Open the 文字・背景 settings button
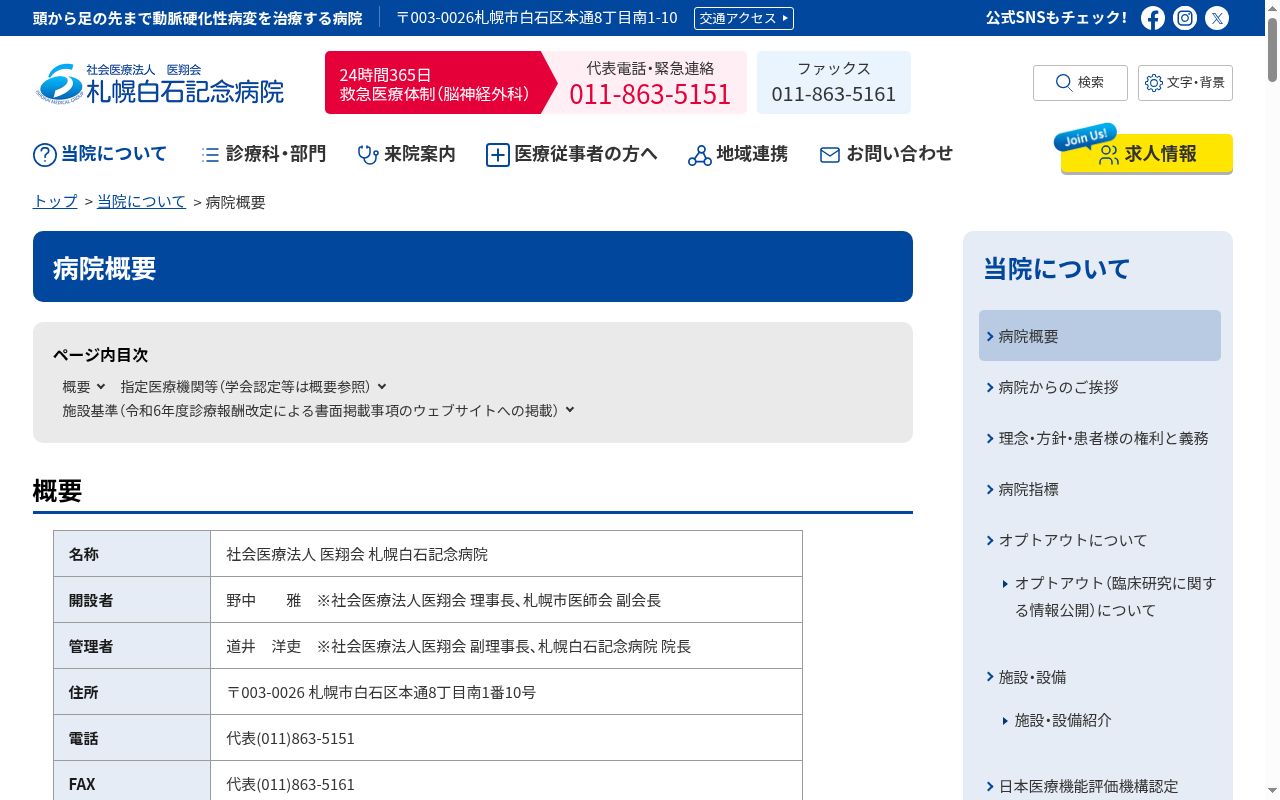 (1185, 83)
